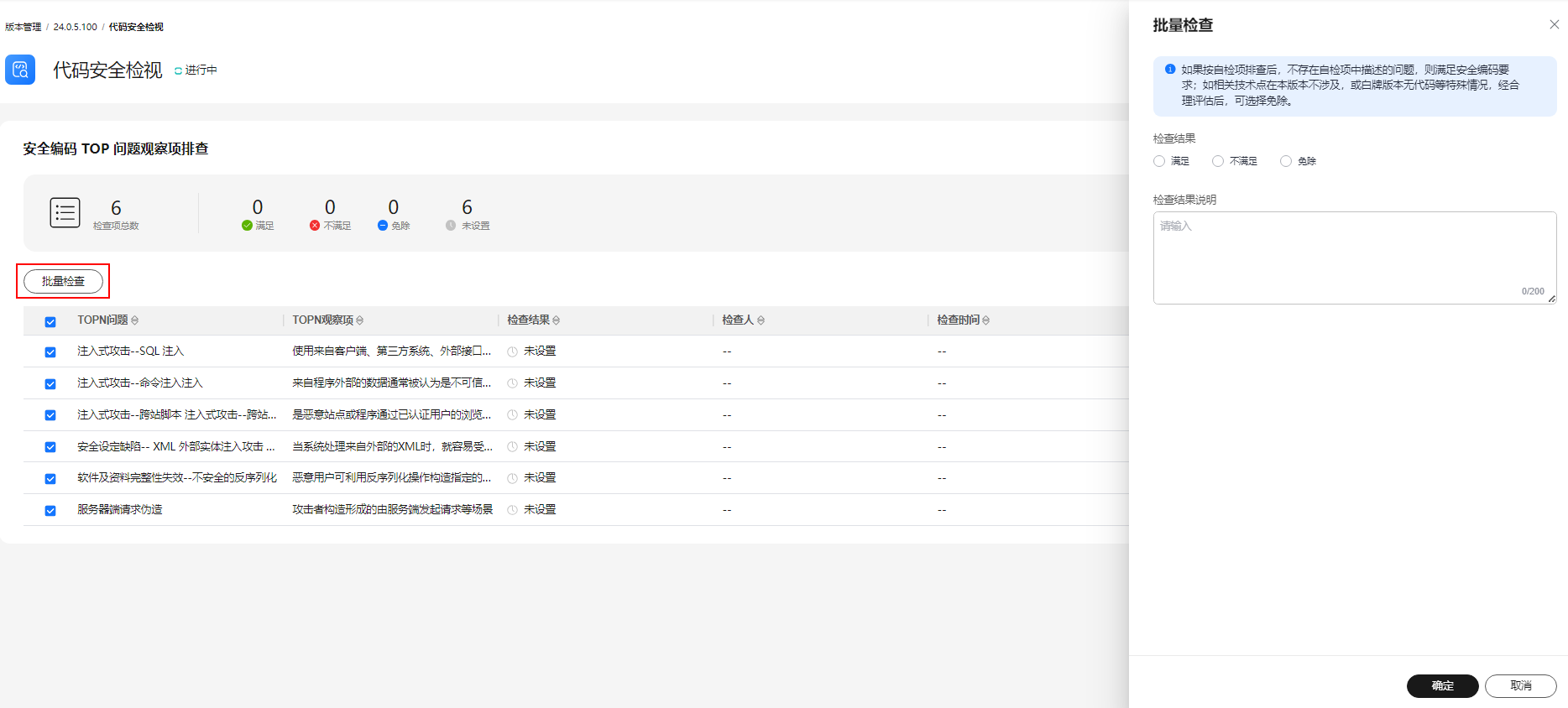This screenshot has width=1568, height=708.
Task: Click the gray 未设置 status icon
Action: pyautogui.click(x=451, y=226)
